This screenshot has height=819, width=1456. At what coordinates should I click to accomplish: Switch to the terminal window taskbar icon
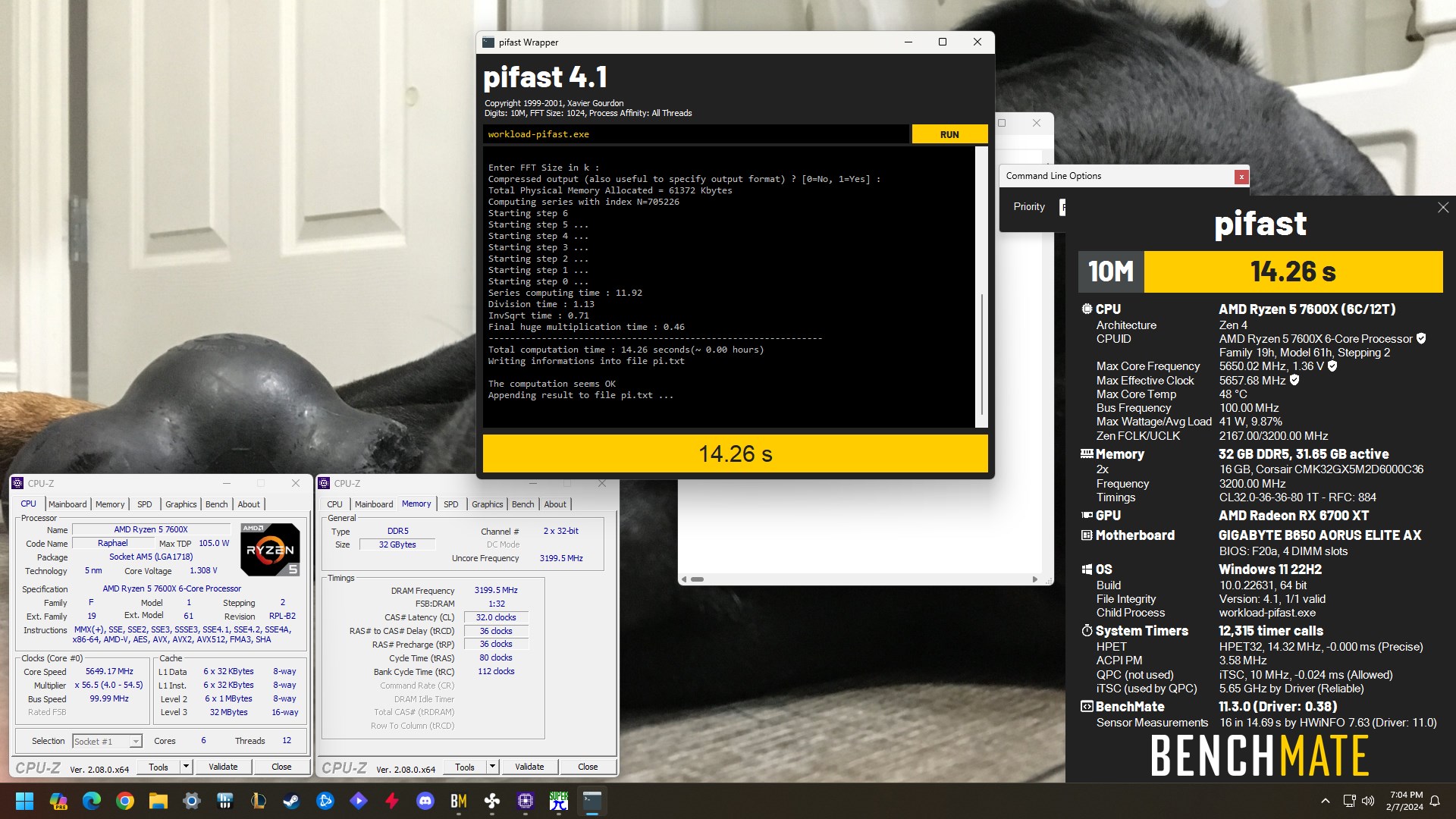592,801
